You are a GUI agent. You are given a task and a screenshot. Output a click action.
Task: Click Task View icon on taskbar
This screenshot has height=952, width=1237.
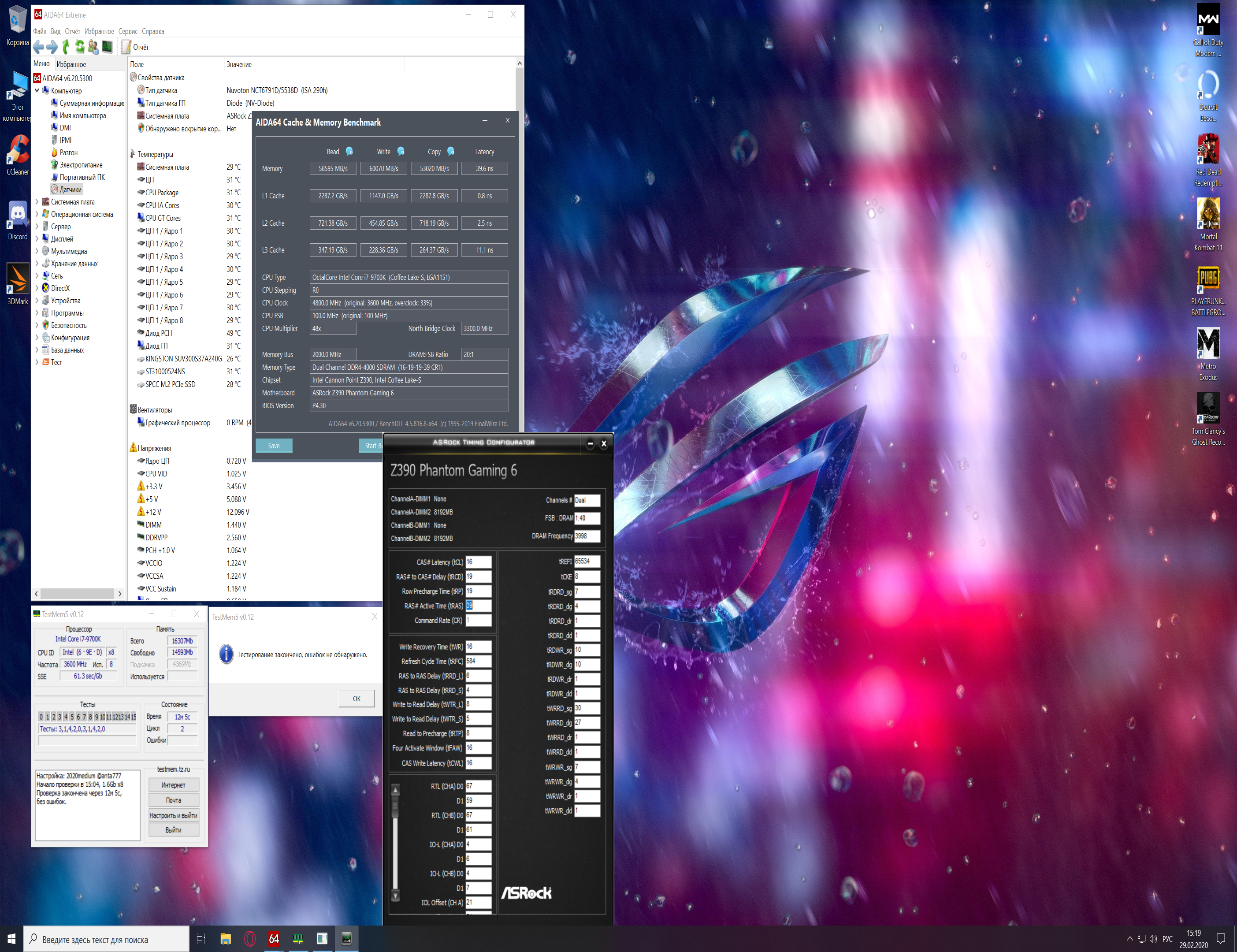point(201,939)
